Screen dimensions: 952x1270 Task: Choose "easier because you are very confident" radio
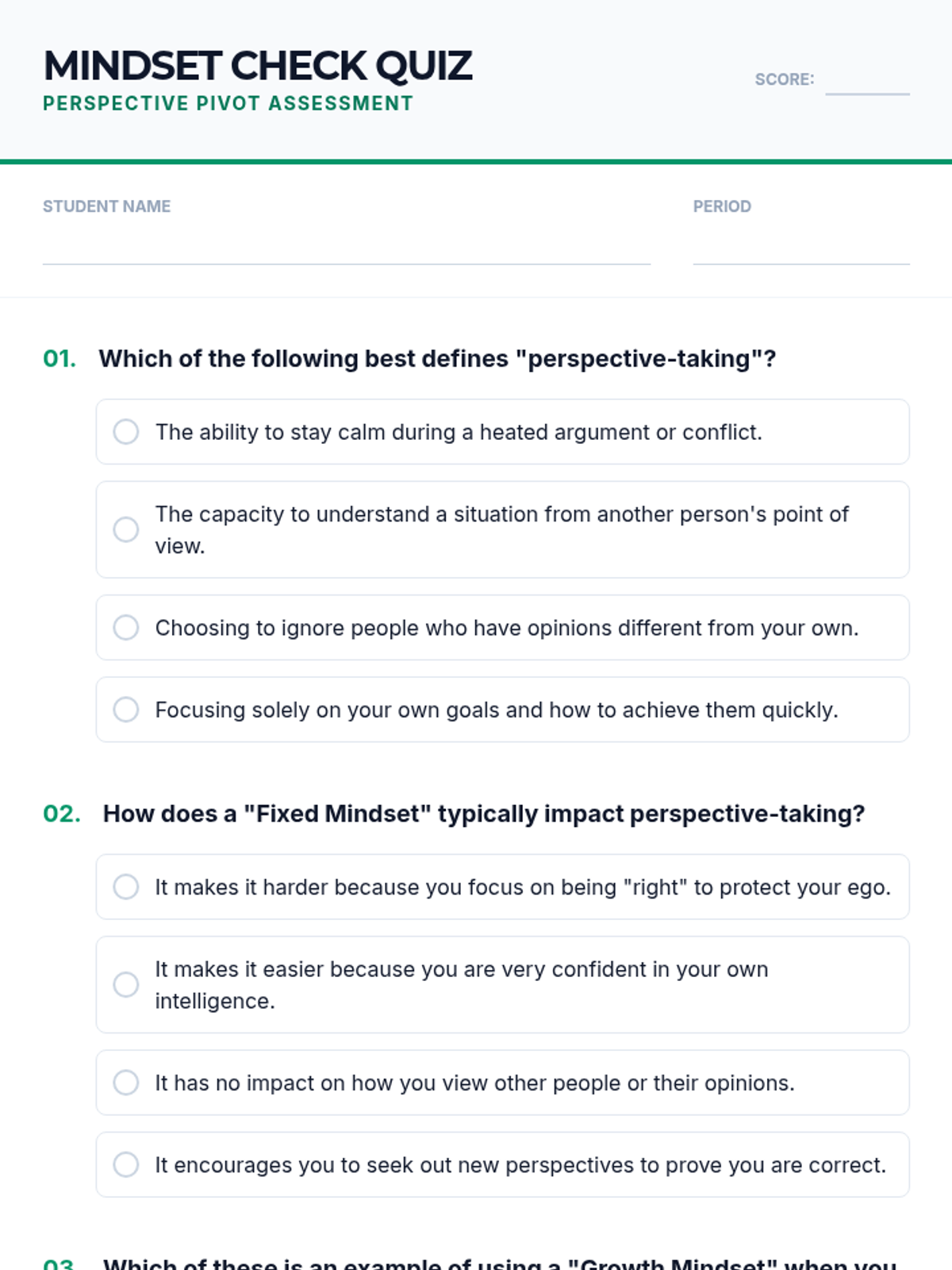tap(126, 985)
